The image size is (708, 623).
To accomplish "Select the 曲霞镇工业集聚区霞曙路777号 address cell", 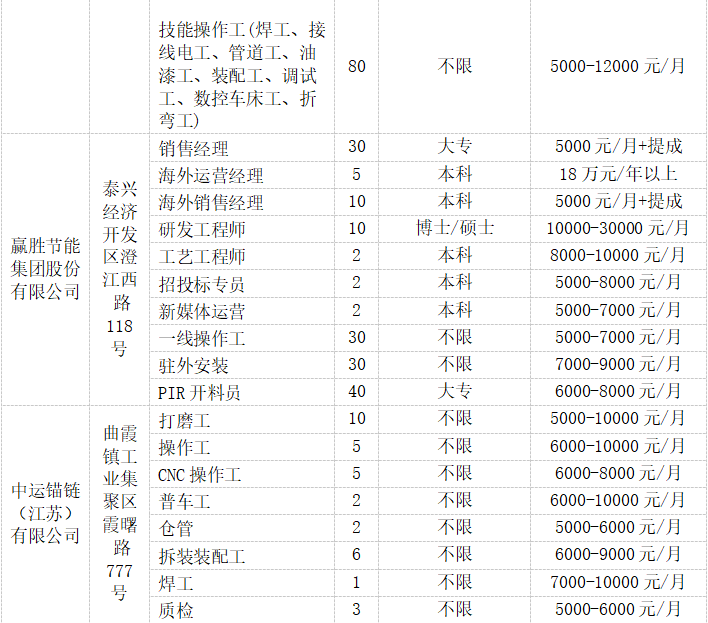I will 120,513.
